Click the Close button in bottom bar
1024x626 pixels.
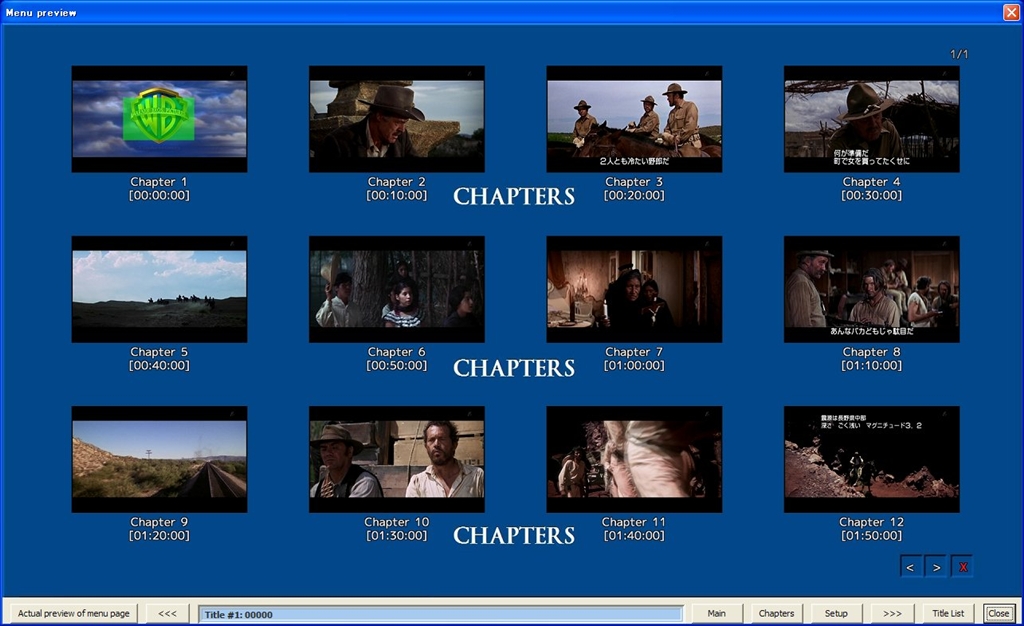click(x=999, y=613)
